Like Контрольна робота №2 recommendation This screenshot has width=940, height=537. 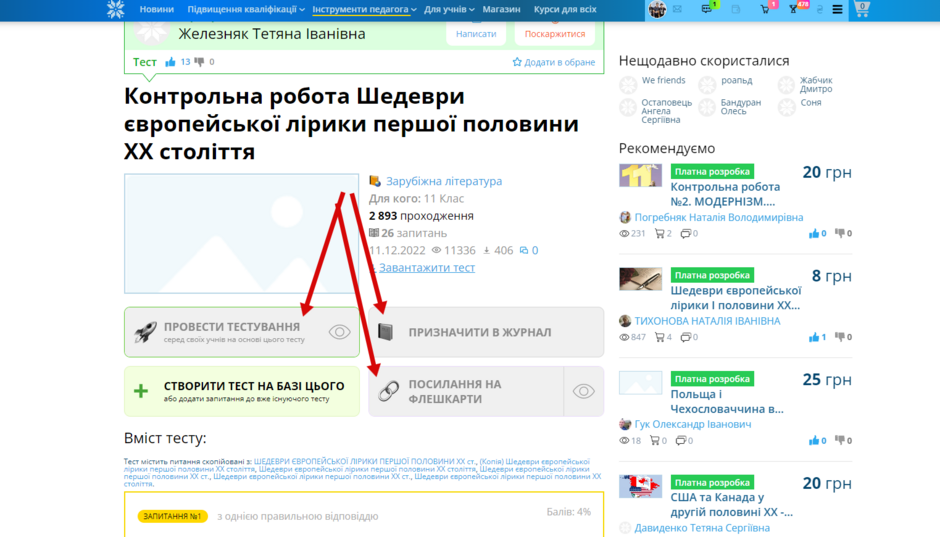[x=814, y=233]
